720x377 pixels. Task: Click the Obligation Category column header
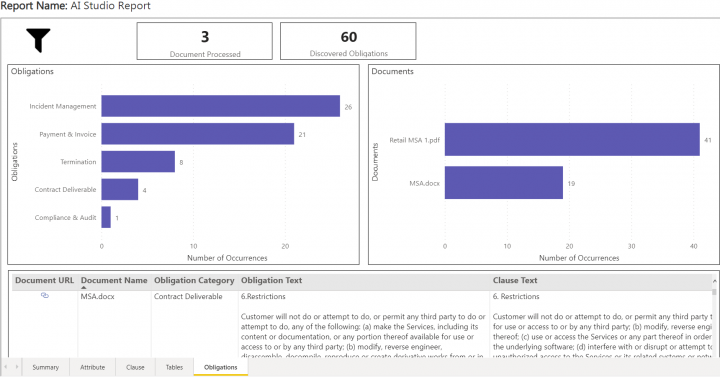tap(194, 280)
